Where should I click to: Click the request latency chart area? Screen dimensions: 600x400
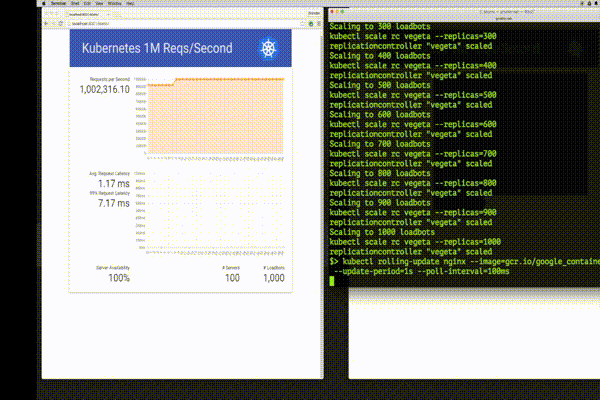pyautogui.click(x=215, y=211)
